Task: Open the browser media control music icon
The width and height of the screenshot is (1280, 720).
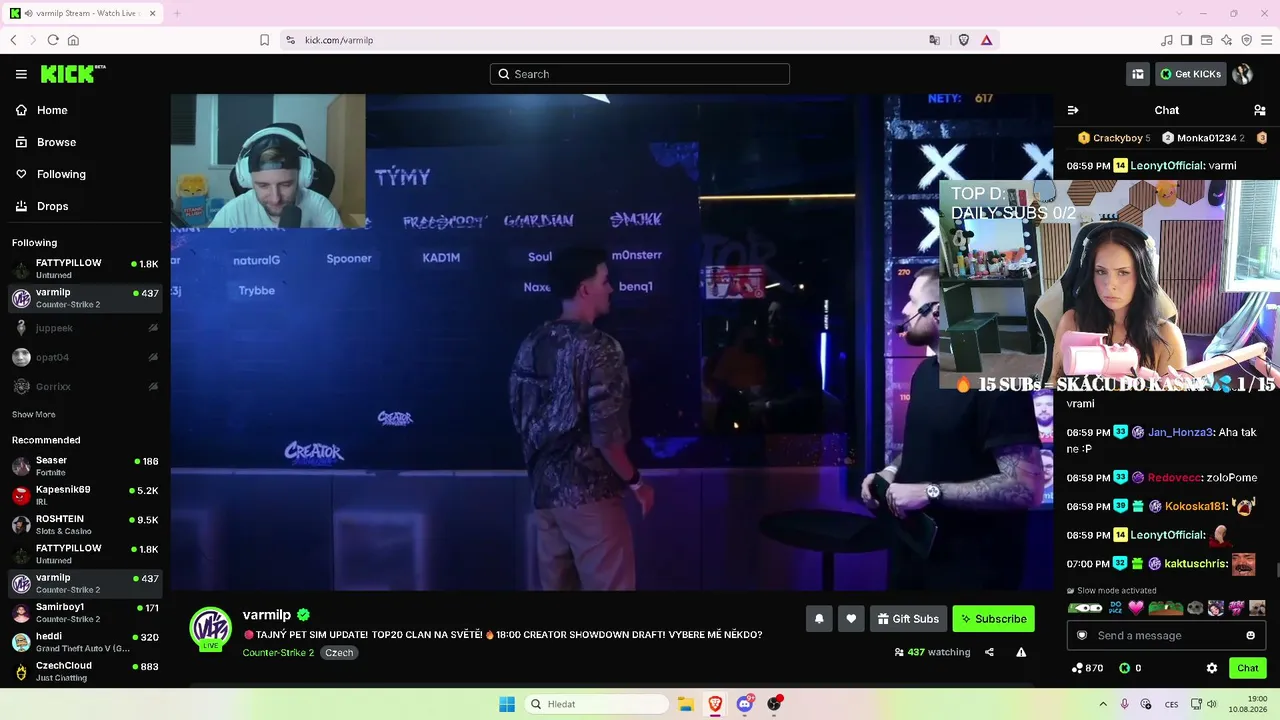Action: coord(1167,40)
